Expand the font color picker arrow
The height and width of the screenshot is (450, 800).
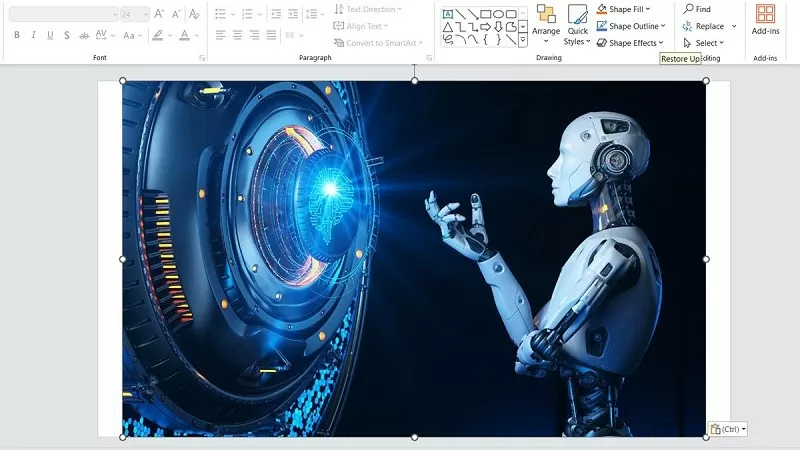point(197,35)
